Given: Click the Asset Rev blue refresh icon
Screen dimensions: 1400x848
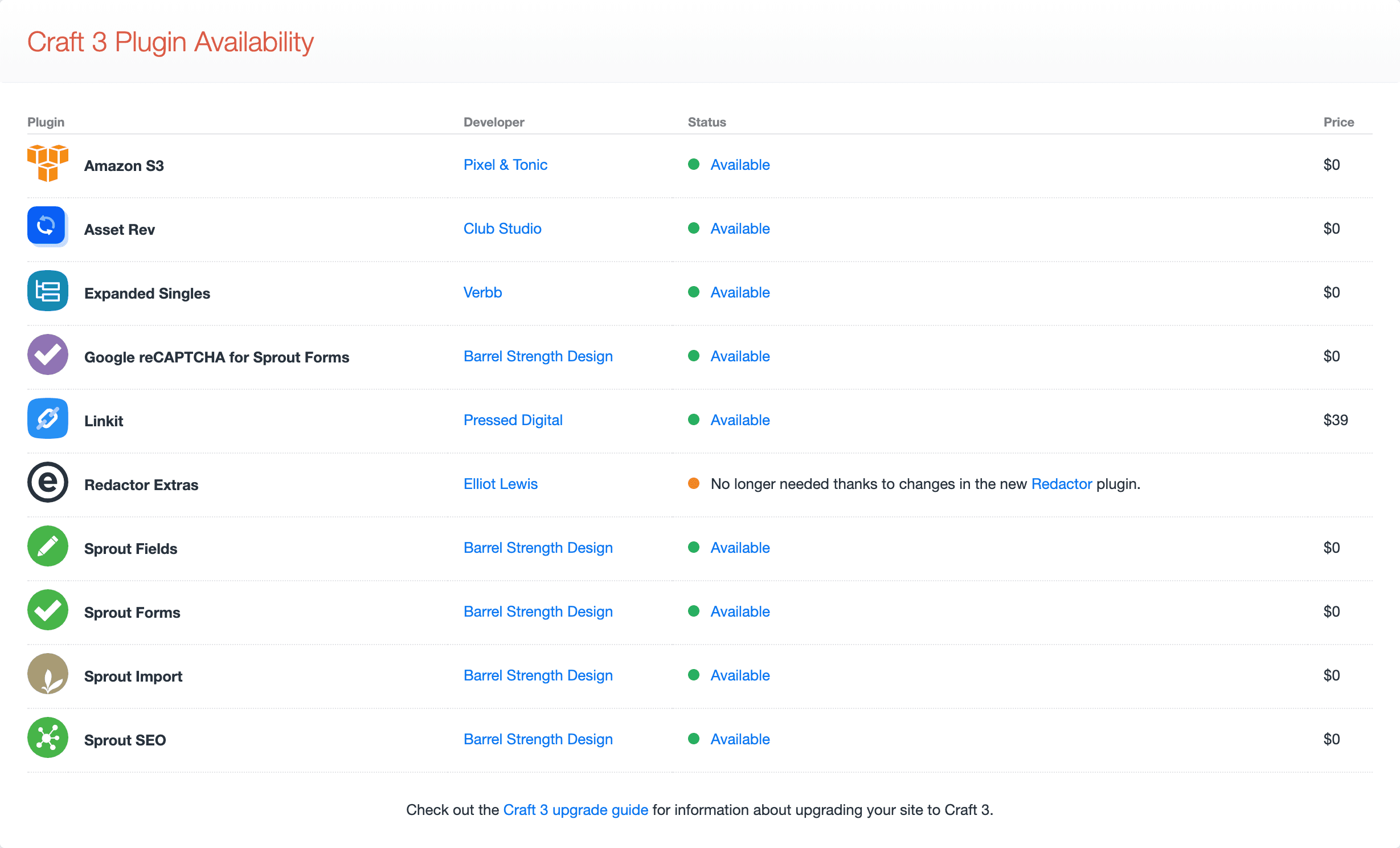Looking at the screenshot, I should tap(48, 226).
